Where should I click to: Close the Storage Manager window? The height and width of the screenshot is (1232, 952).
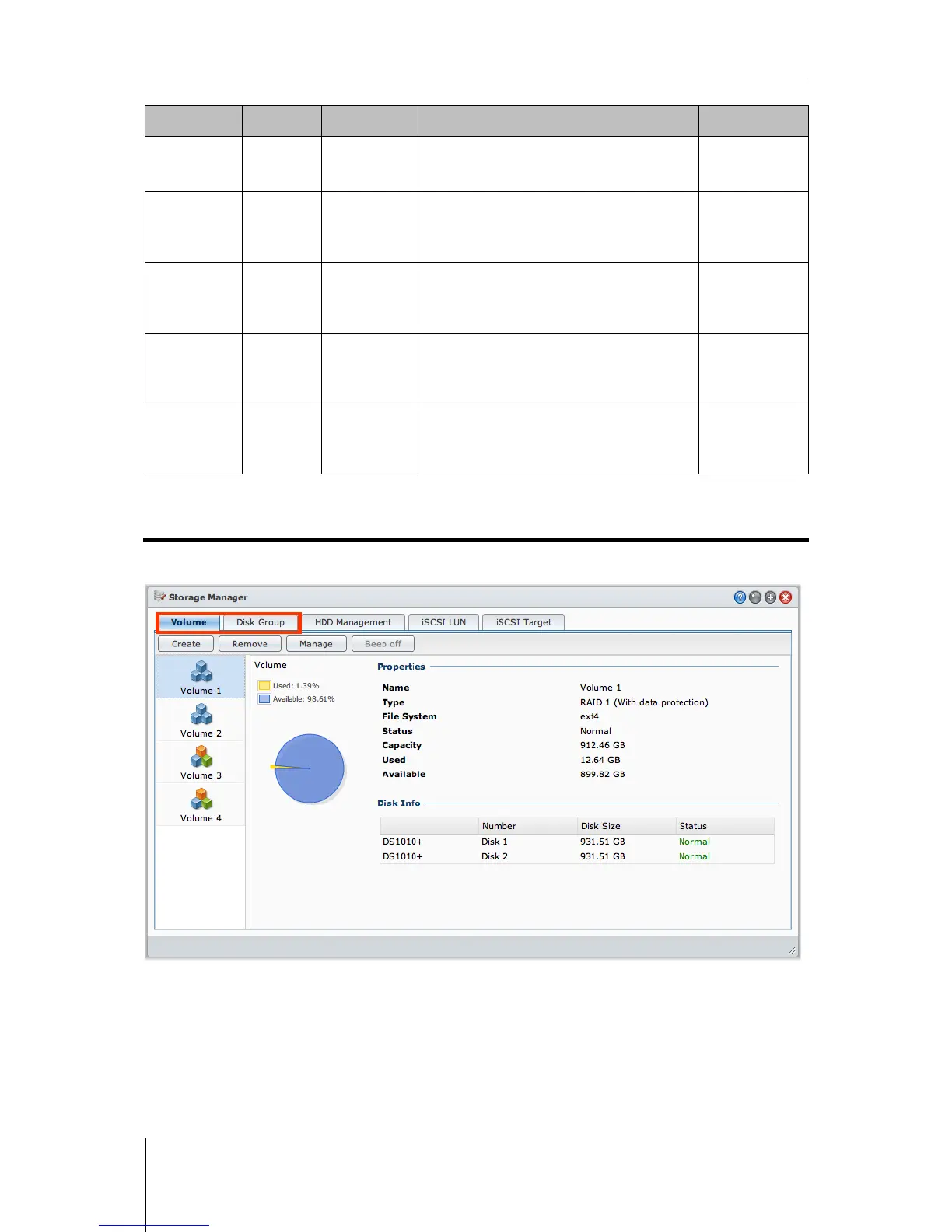point(786,597)
